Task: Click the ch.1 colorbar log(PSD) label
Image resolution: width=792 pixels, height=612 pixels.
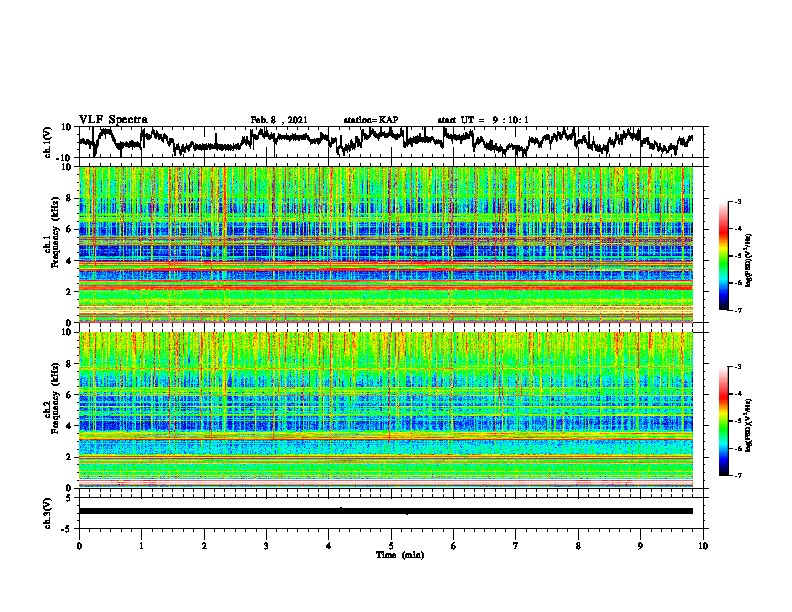Action: coord(749,260)
